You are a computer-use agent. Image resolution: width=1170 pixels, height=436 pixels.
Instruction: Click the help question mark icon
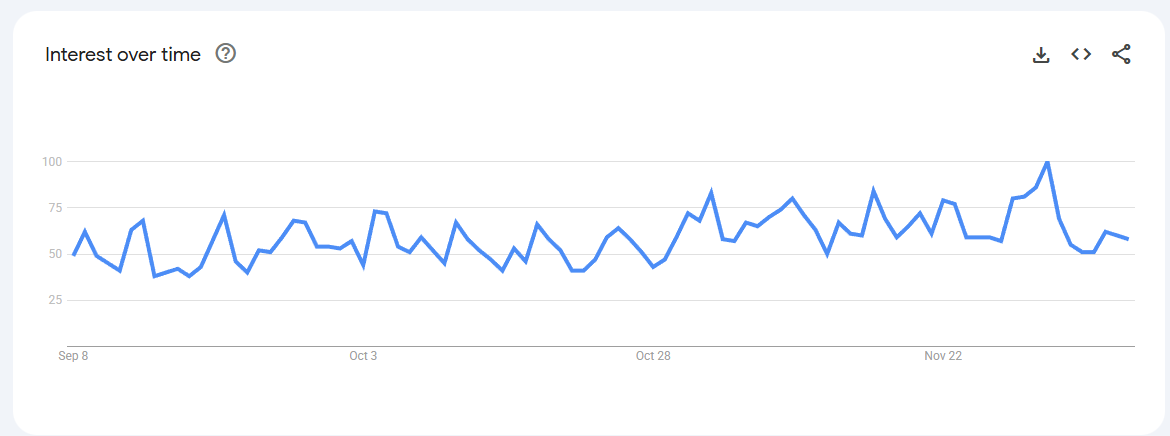[x=226, y=54]
